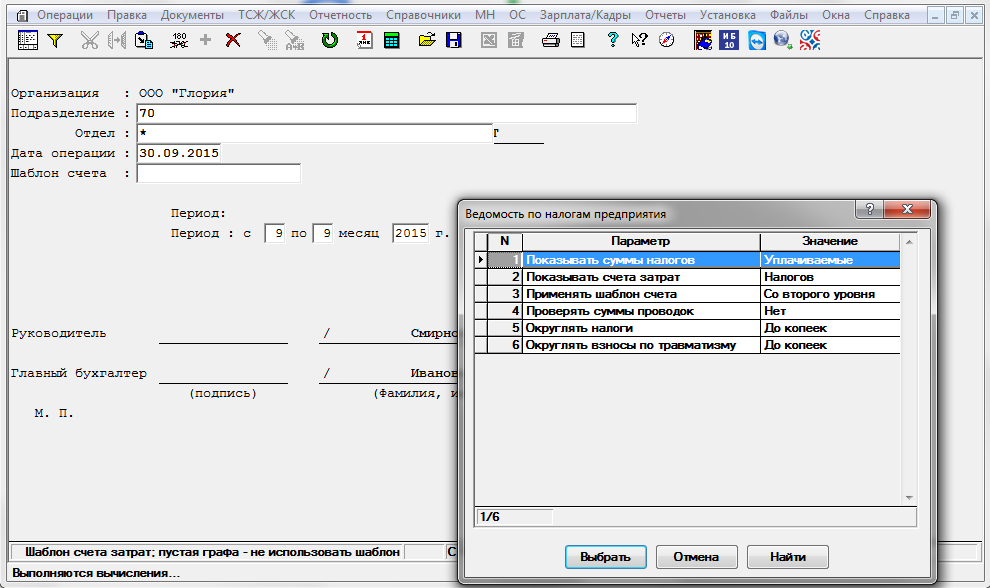Image resolution: width=990 pixels, height=588 pixels.
Task: Click the value Уплачиваемые
Action: [x=808, y=260]
